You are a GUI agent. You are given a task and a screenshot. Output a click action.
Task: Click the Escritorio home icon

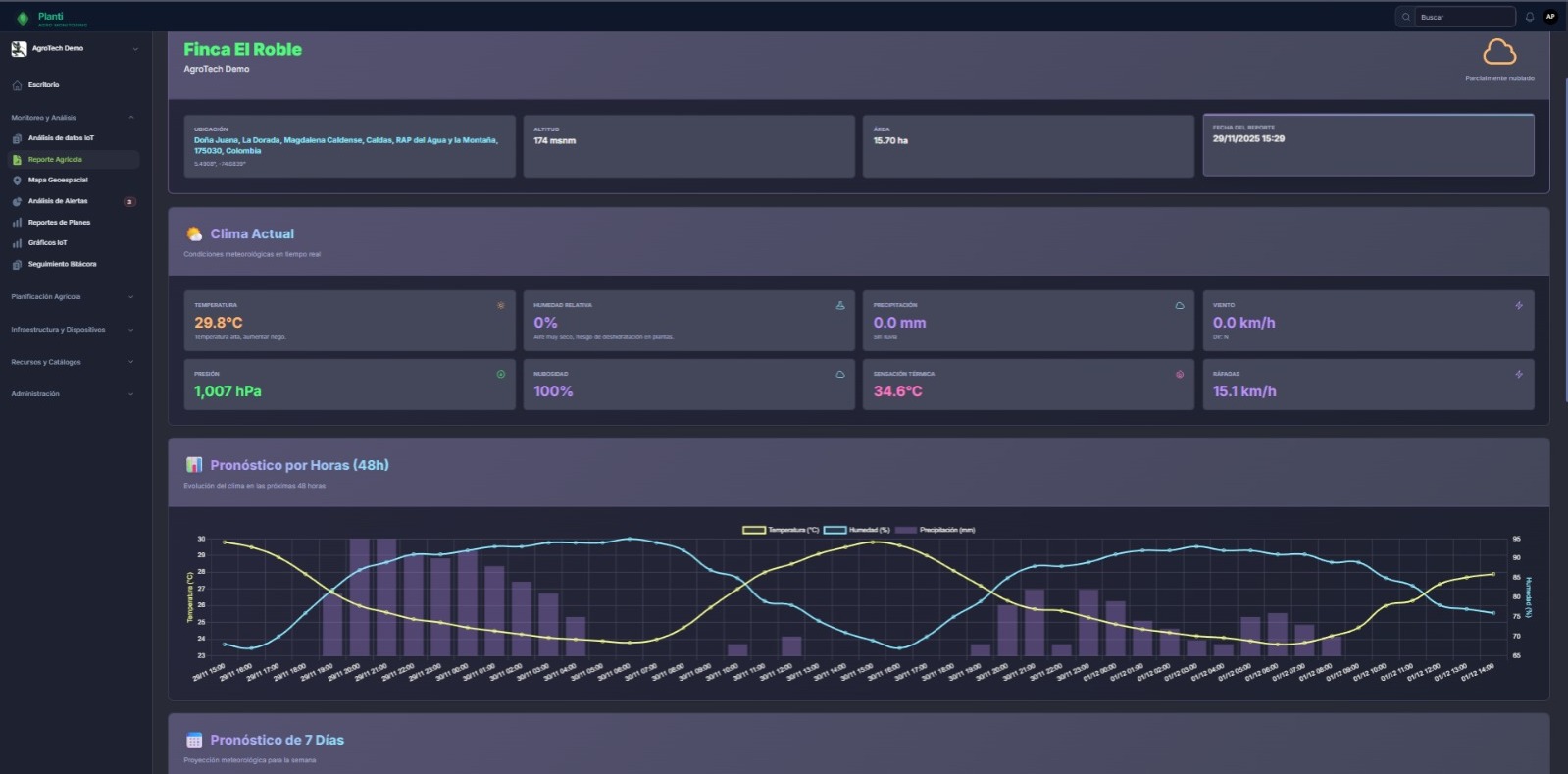click(17, 85)
